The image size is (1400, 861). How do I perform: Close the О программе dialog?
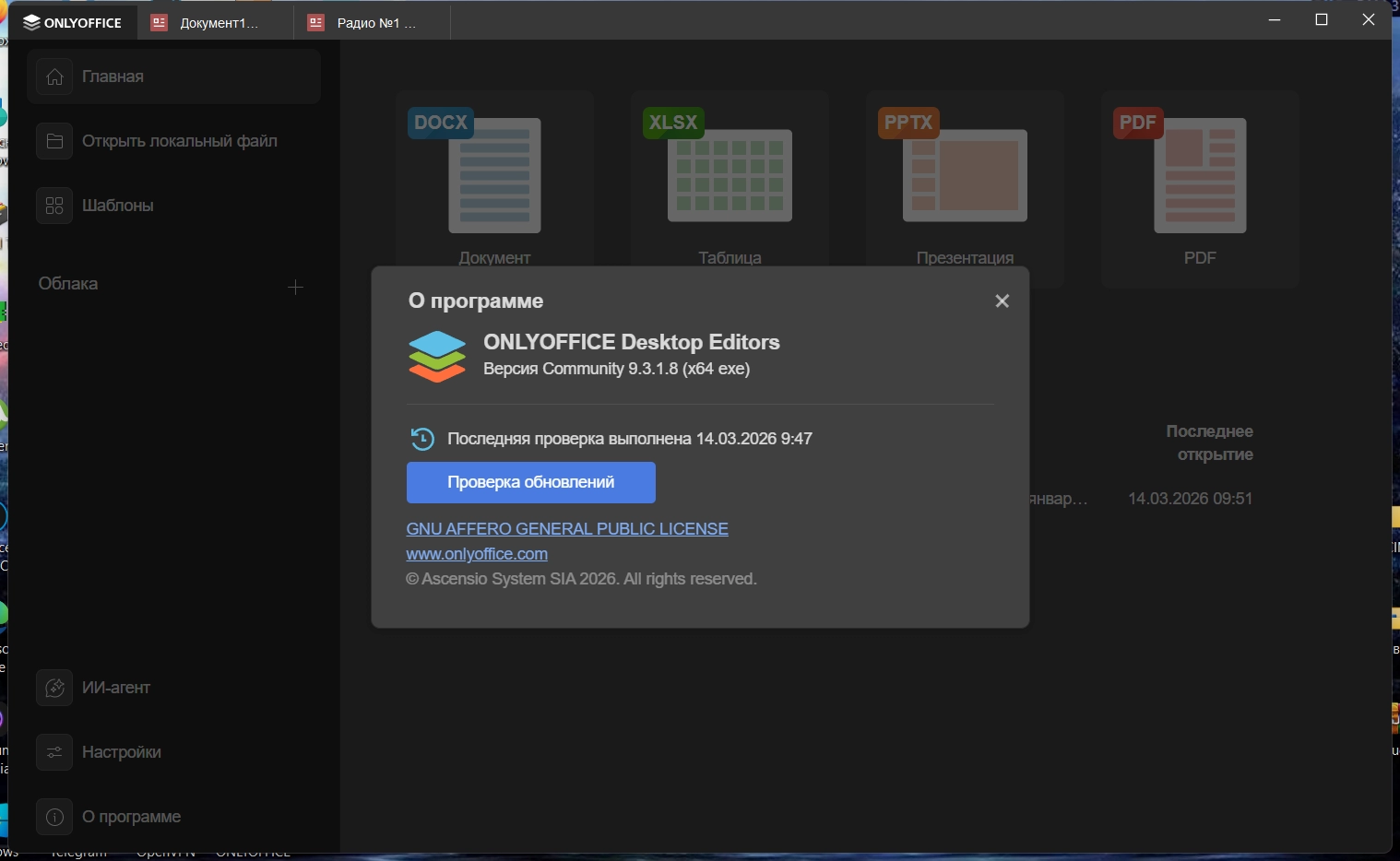(1003, 301)
